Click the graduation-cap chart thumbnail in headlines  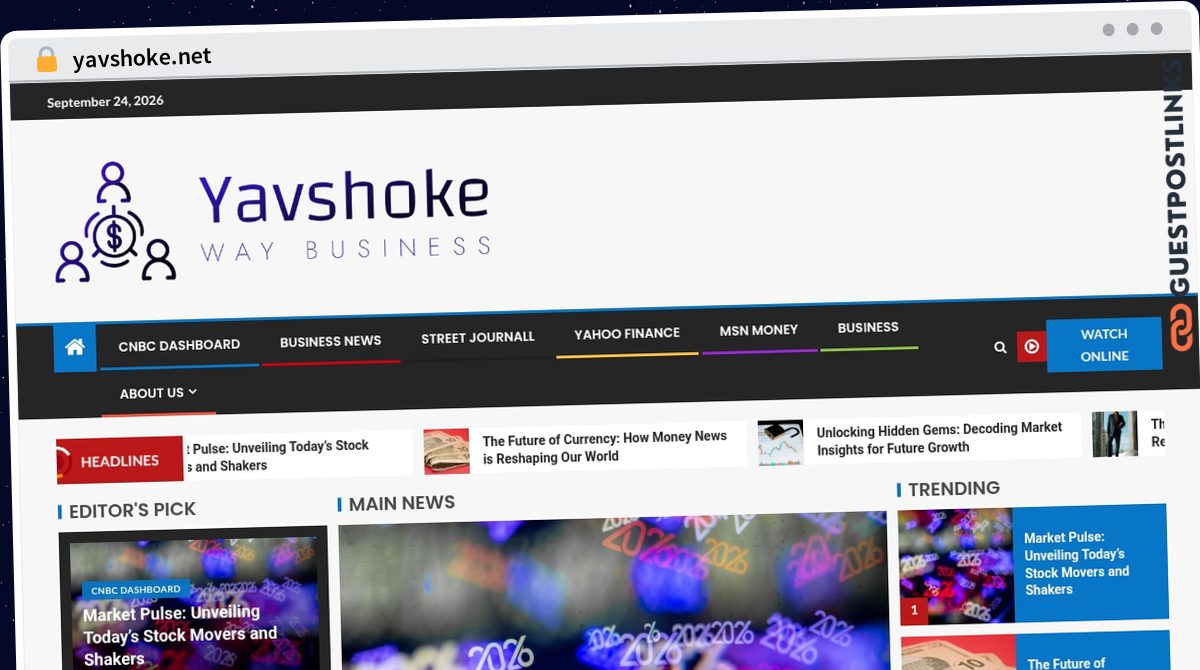[x=780, y=442]
